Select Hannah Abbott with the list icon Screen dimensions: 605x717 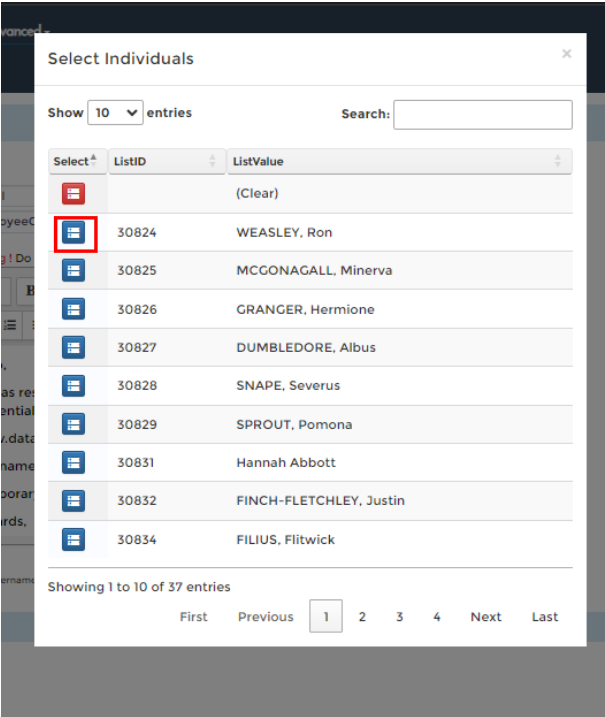[x=73, y=463]
